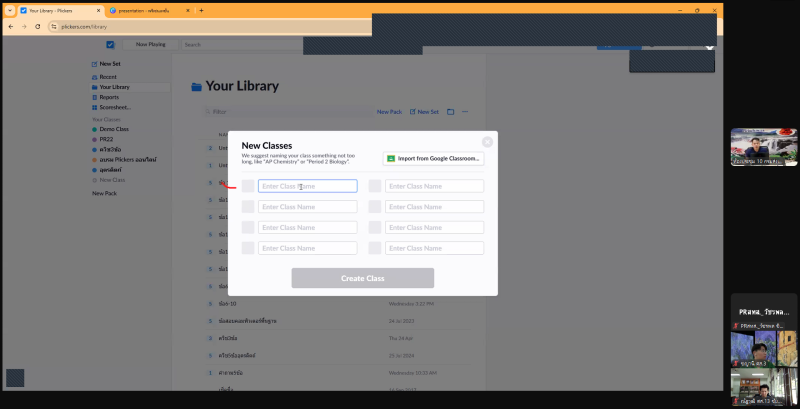Screen dimensions: 800x409
Task: Open the ข้อ6-10 set row
Action: click(x=339, y=304)
